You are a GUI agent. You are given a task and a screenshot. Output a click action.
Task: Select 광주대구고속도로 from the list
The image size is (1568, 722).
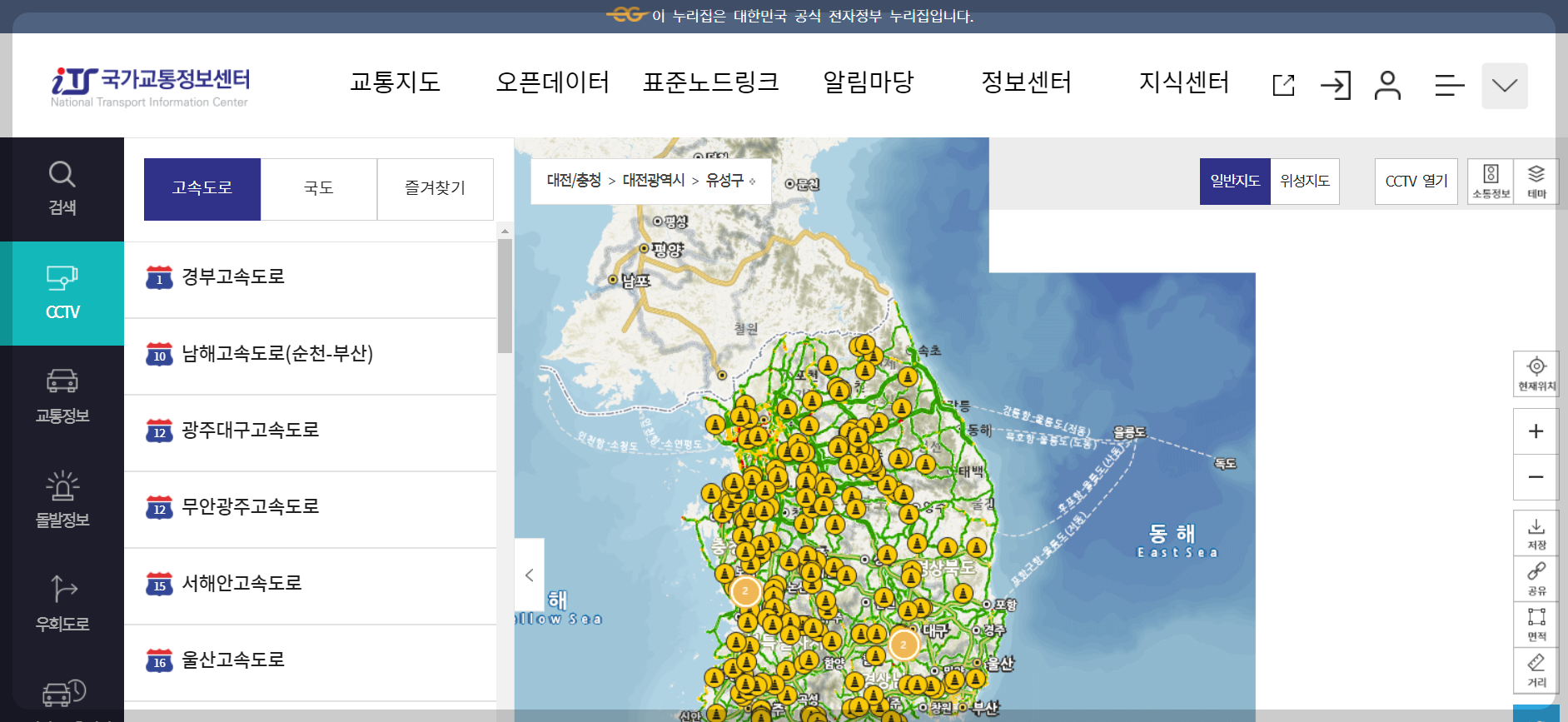[310, 433]
